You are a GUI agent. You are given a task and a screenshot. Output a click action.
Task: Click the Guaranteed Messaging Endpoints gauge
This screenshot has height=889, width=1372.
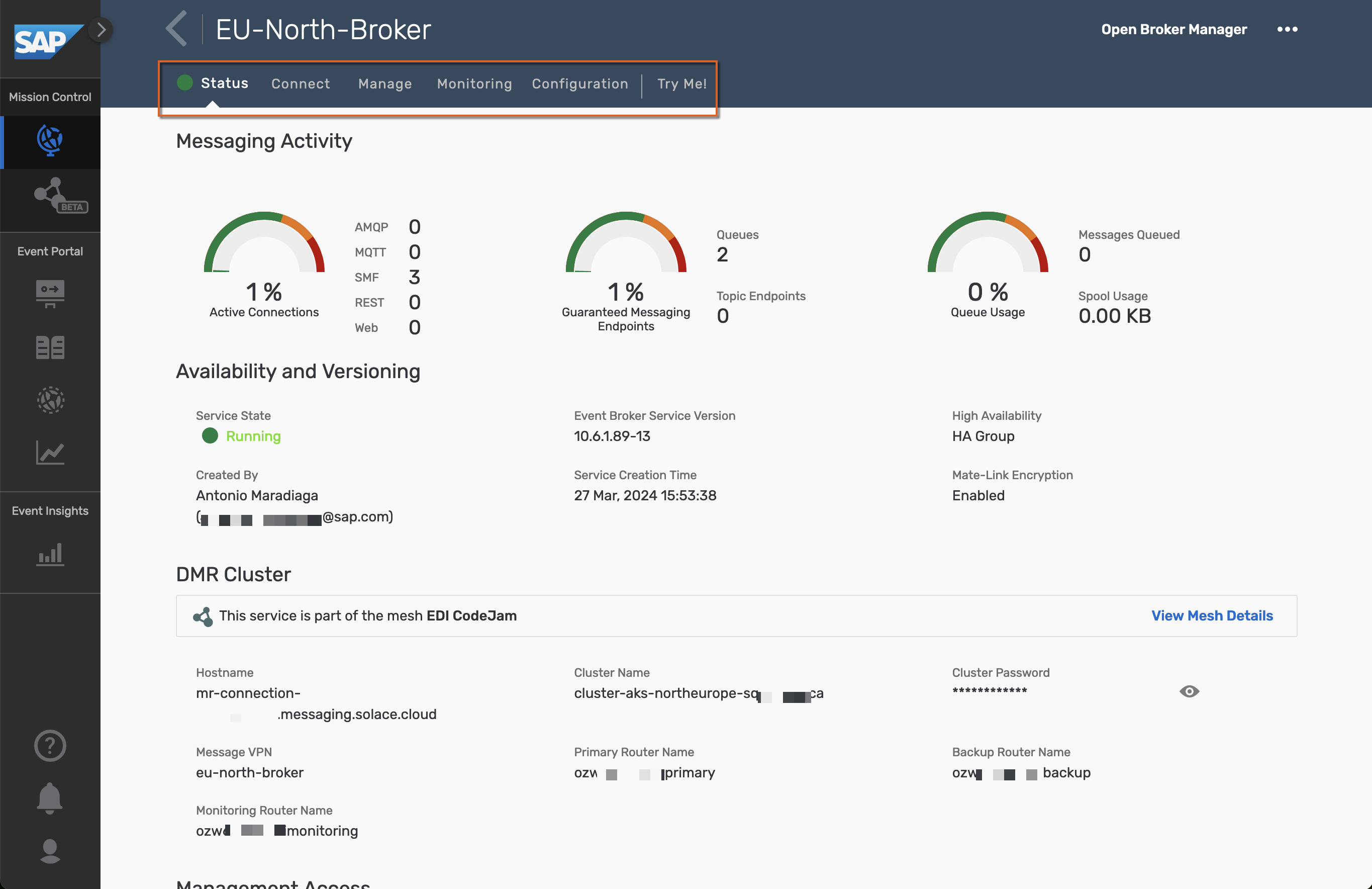pyautogui.click(x=626, y=242)
